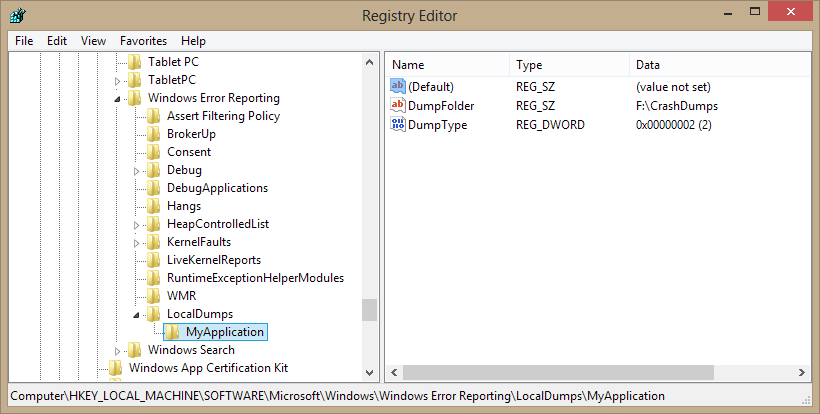Click the DebugApplications folder icon
Screen dimensions: 820x414
point(154,188)
